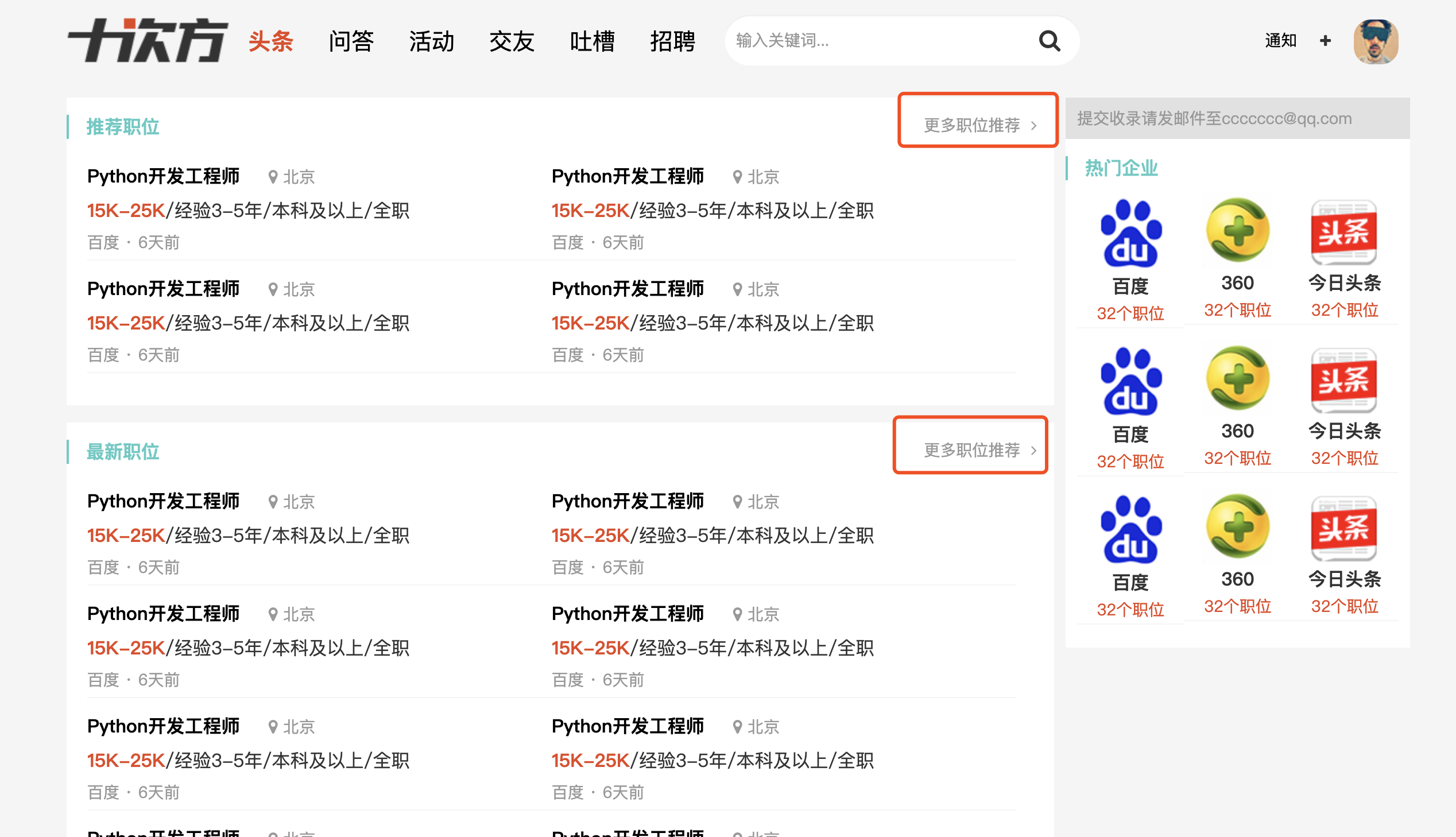
Task: Open the second-row left Python开发工程师 job in 推荐职位
Action: point(163,289)
